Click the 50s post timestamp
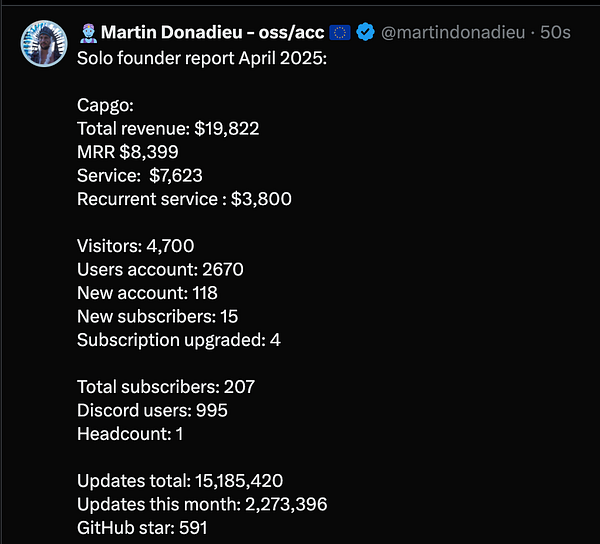The image size is (600, 544). tap(555, 33)
